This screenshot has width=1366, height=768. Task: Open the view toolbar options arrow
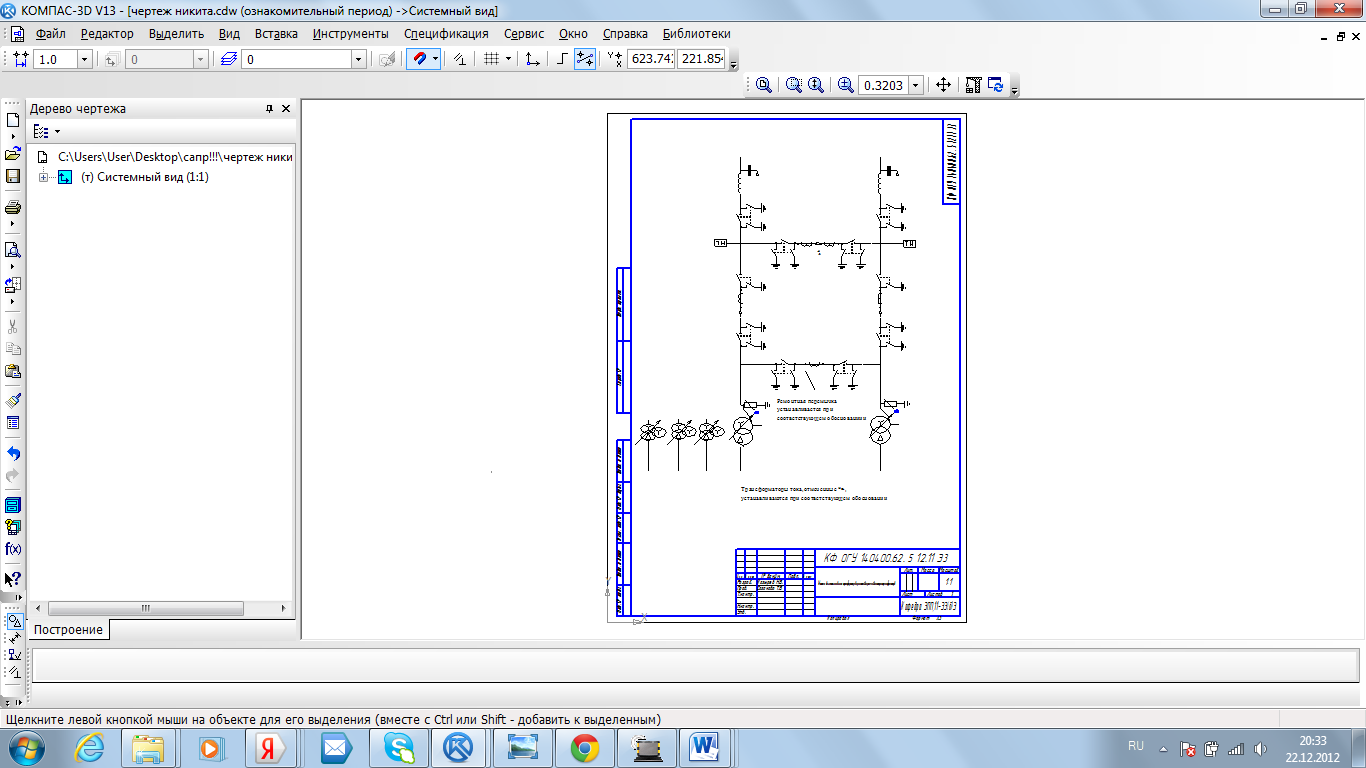pyautogui.click(x=1015, y=90)
